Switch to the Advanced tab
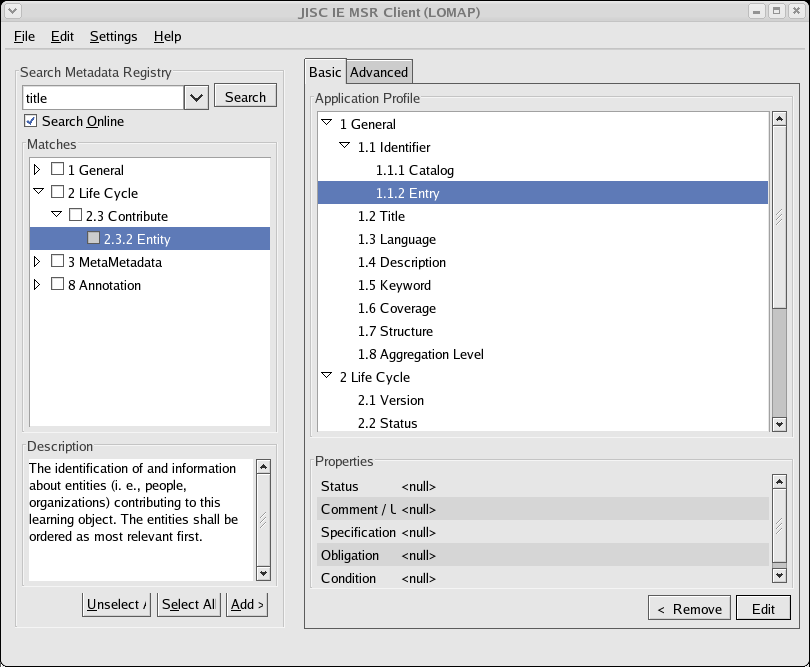 379,72
